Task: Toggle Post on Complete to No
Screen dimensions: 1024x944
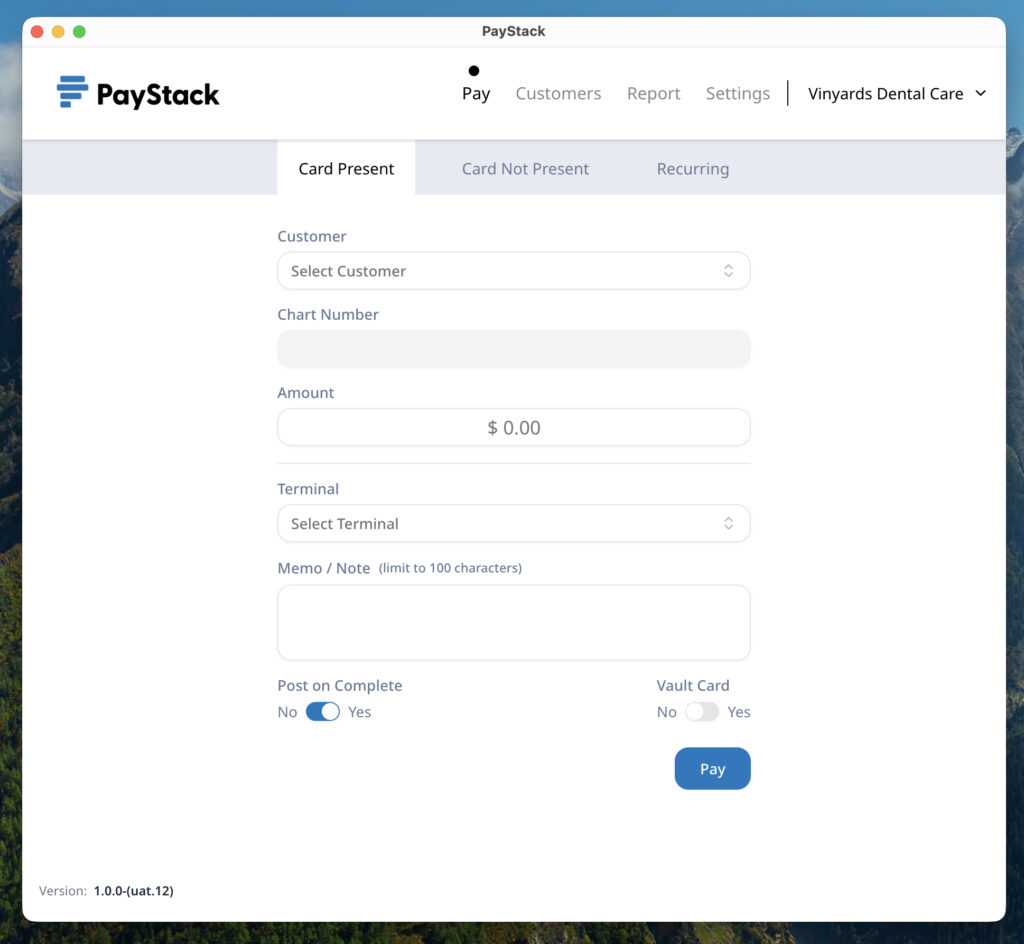Action: [x=323, y=711]
